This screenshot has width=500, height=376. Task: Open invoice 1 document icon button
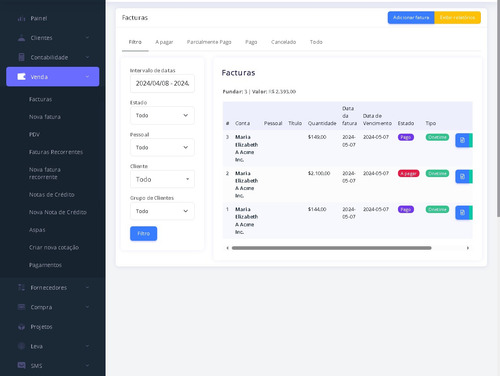(462, 212)
